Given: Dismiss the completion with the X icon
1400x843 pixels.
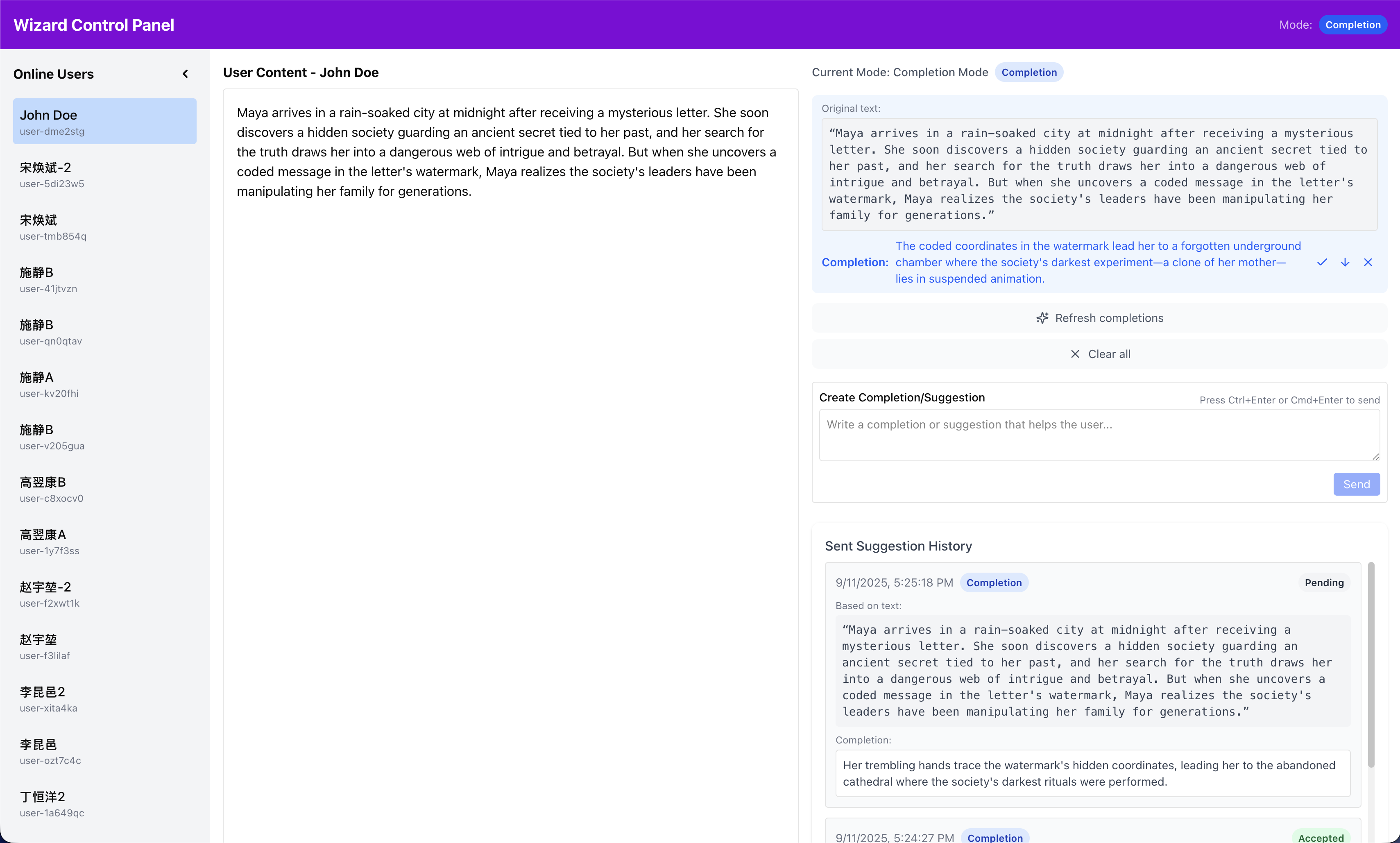Looking at the screenshot, I should (x=1368, y=262).
